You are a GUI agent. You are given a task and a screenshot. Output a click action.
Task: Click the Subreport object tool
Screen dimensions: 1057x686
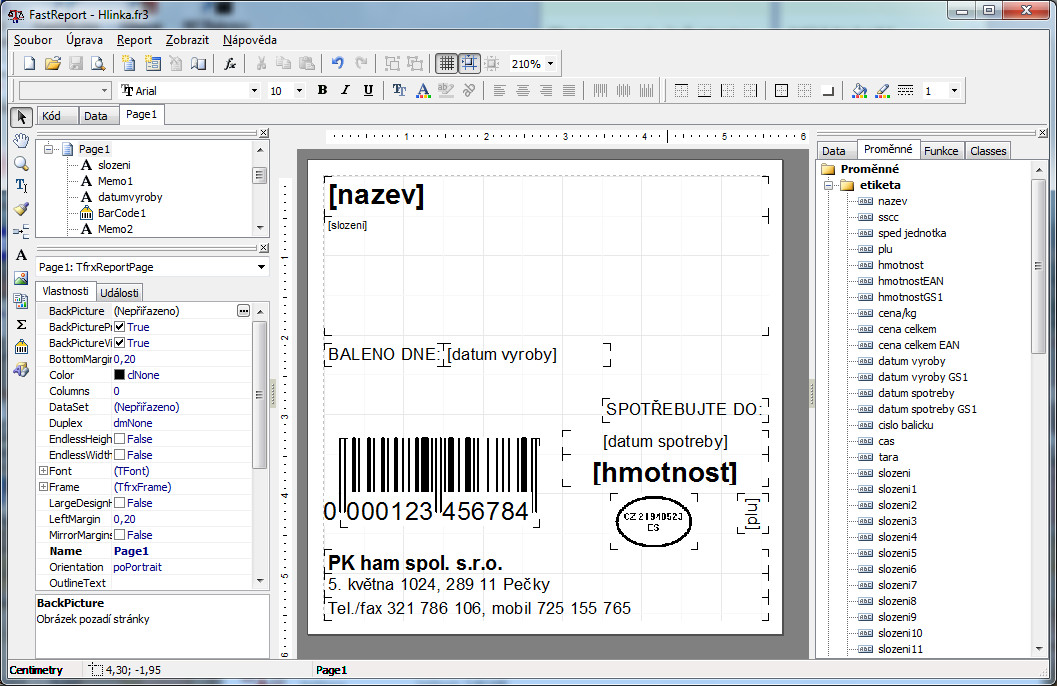(22, 301)
